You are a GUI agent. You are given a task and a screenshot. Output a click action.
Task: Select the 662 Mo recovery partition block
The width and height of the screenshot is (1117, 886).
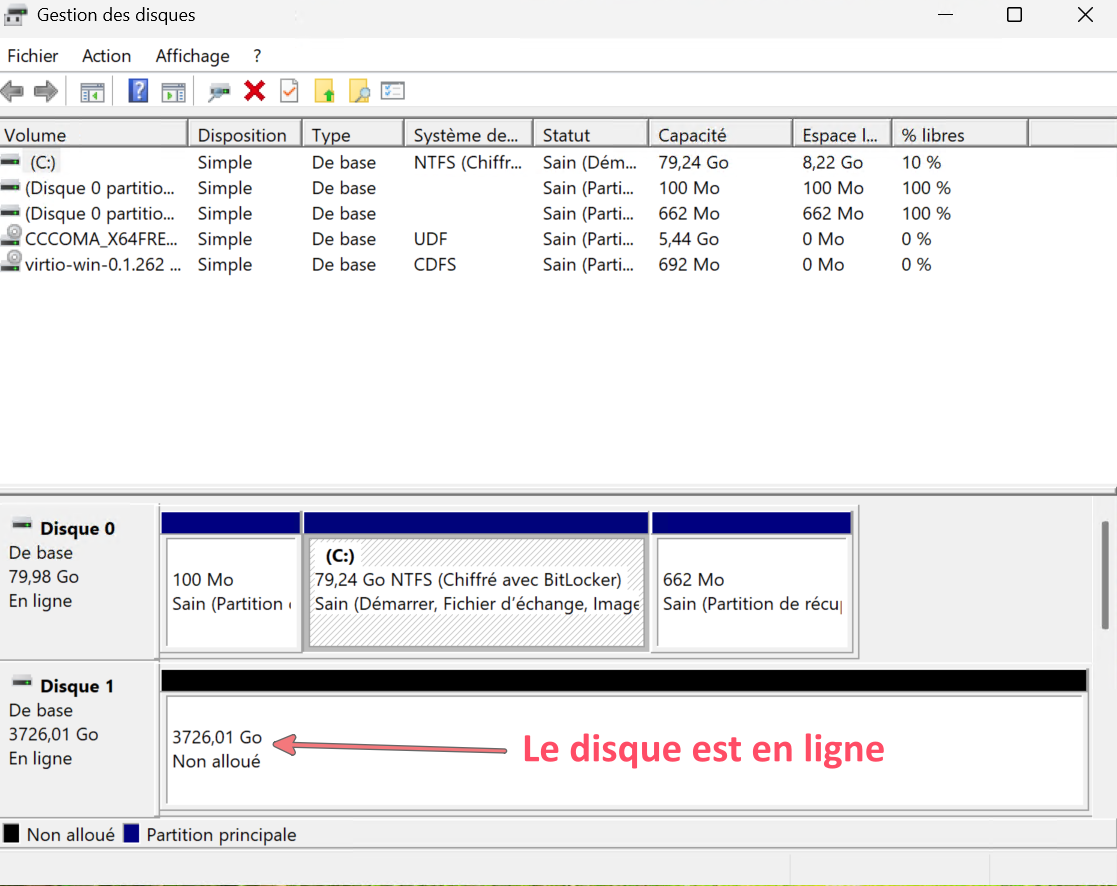point(750,592)
